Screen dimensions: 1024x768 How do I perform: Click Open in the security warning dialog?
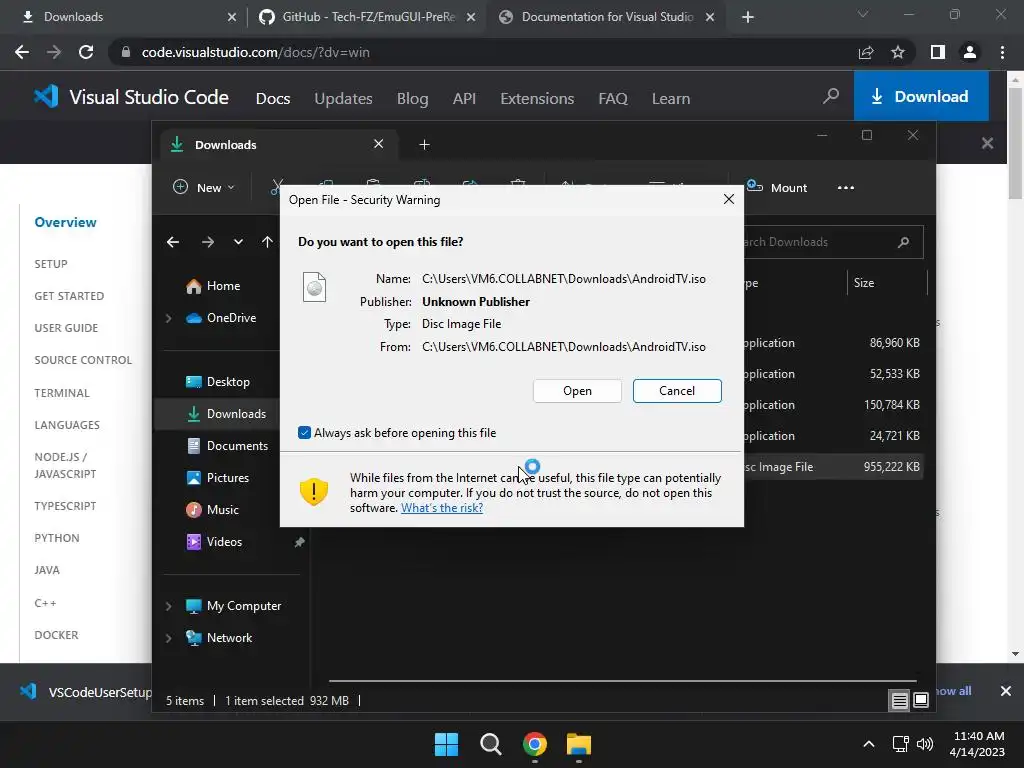click(x=577, y=391)
